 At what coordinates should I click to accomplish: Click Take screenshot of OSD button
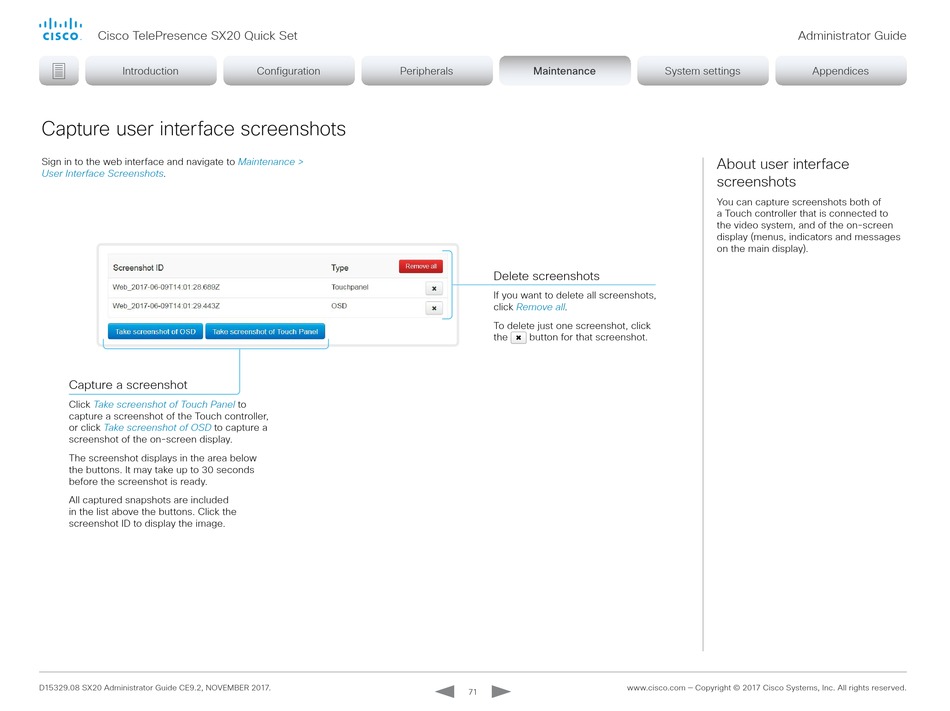coord(155,331)
